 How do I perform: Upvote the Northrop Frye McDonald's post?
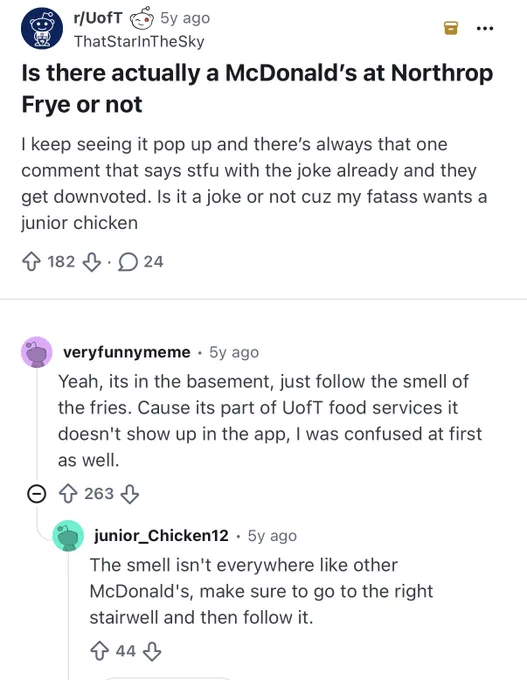pyautogui.click(x=31, y=262)
